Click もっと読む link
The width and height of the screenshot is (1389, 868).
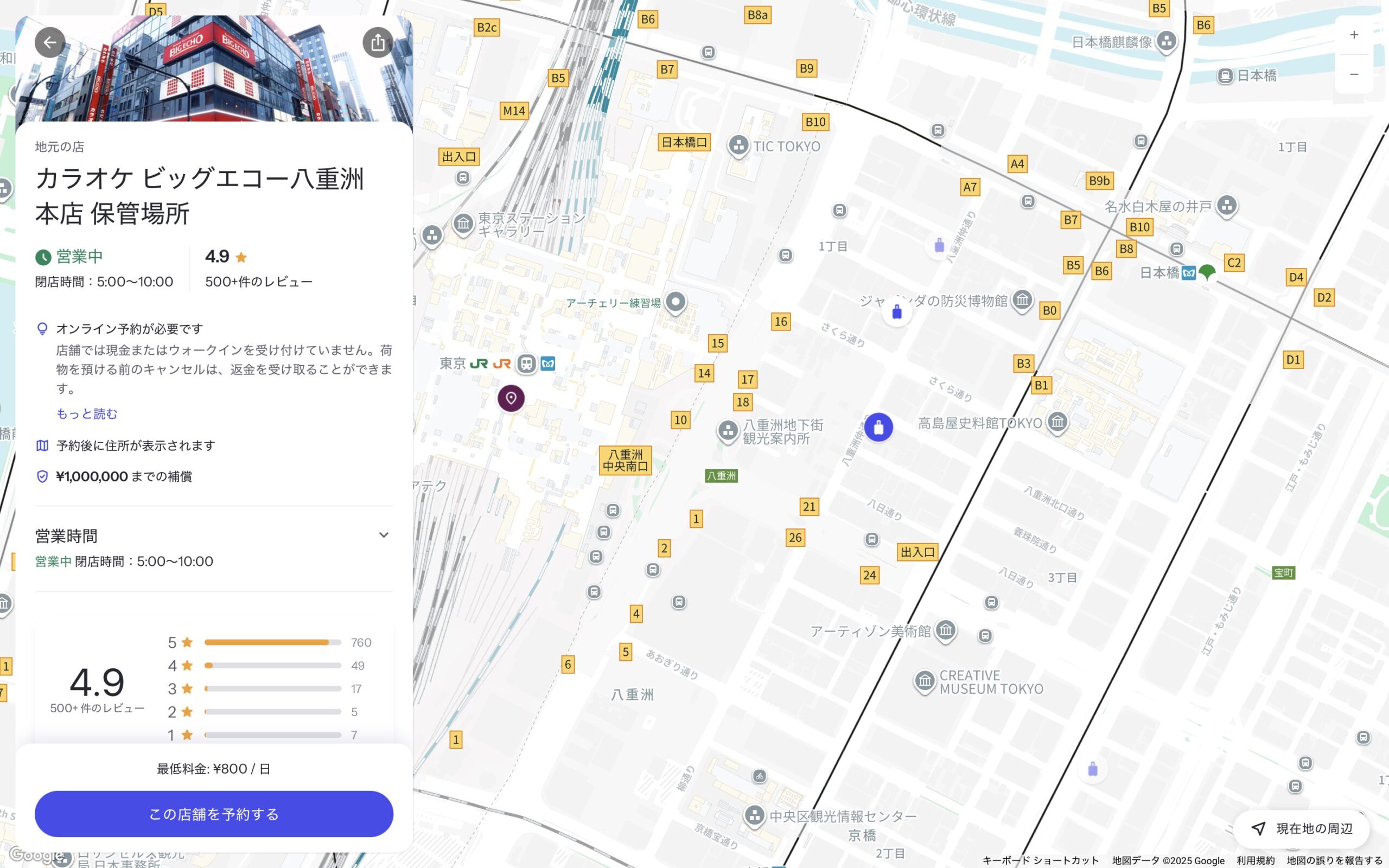click(87, 413)
